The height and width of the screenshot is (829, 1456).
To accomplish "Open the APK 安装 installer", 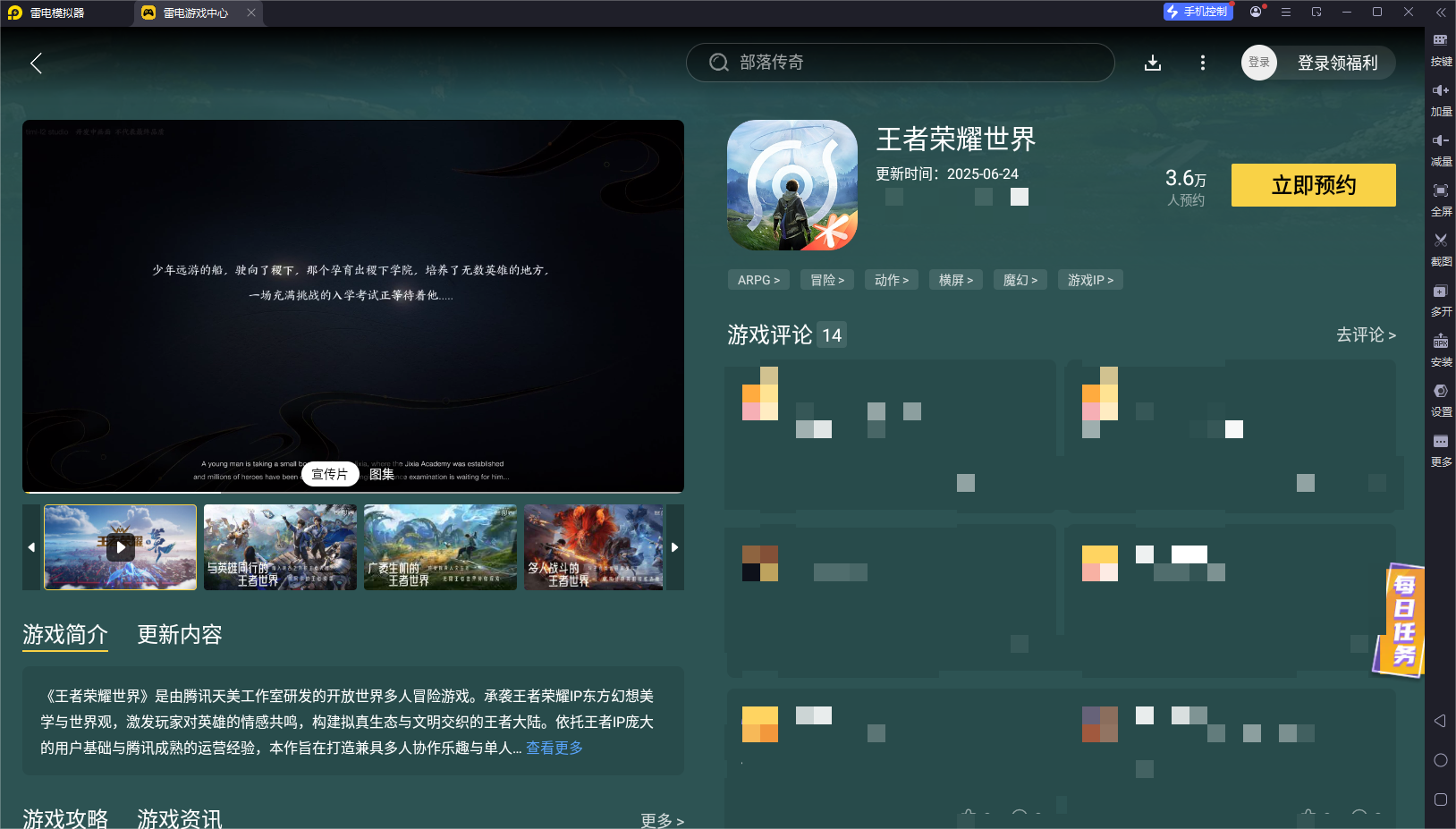I will click(1440, 349).
